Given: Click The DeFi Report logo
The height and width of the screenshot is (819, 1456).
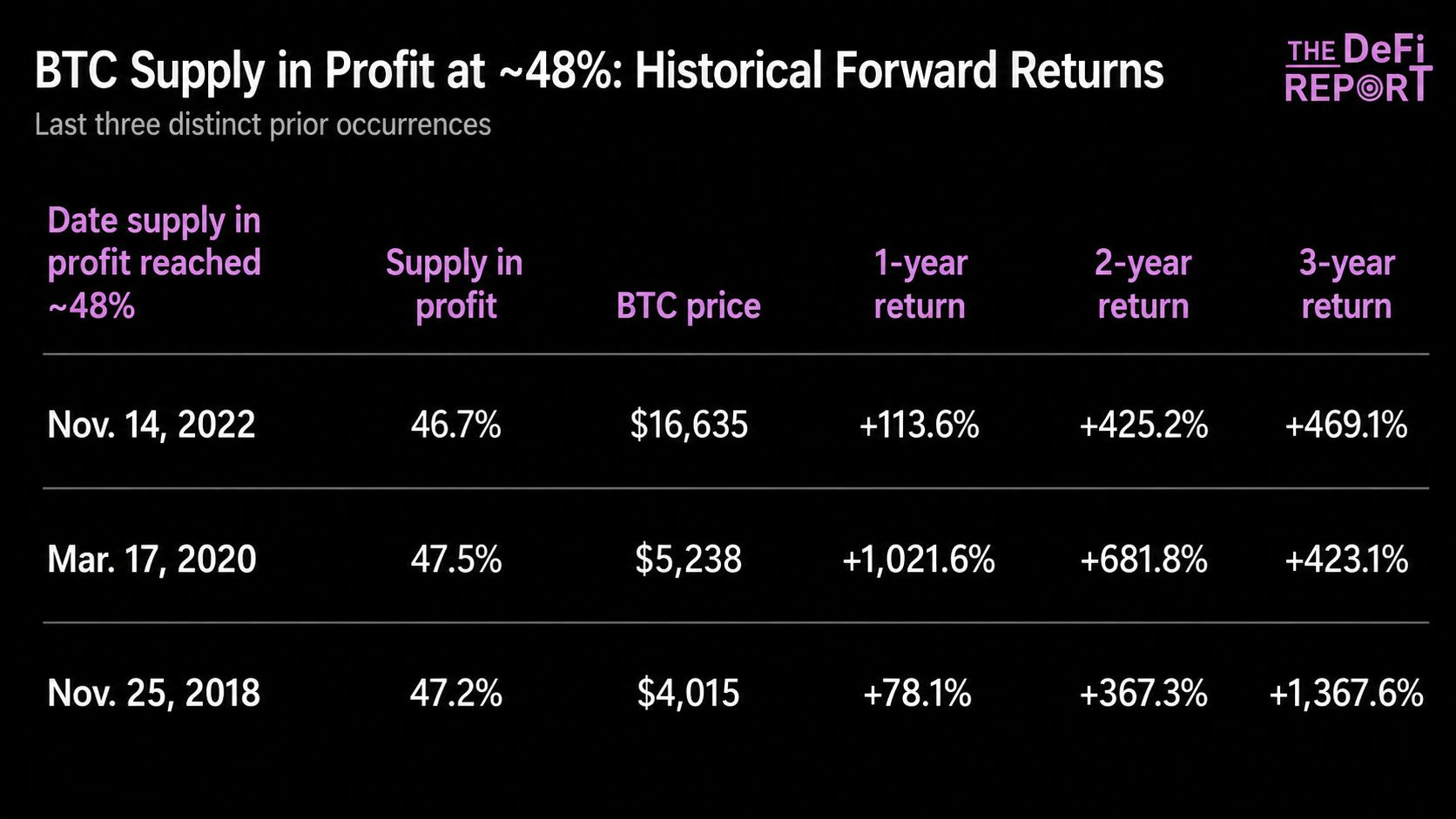Looking at the screenshot, I should pos(1358,69).
